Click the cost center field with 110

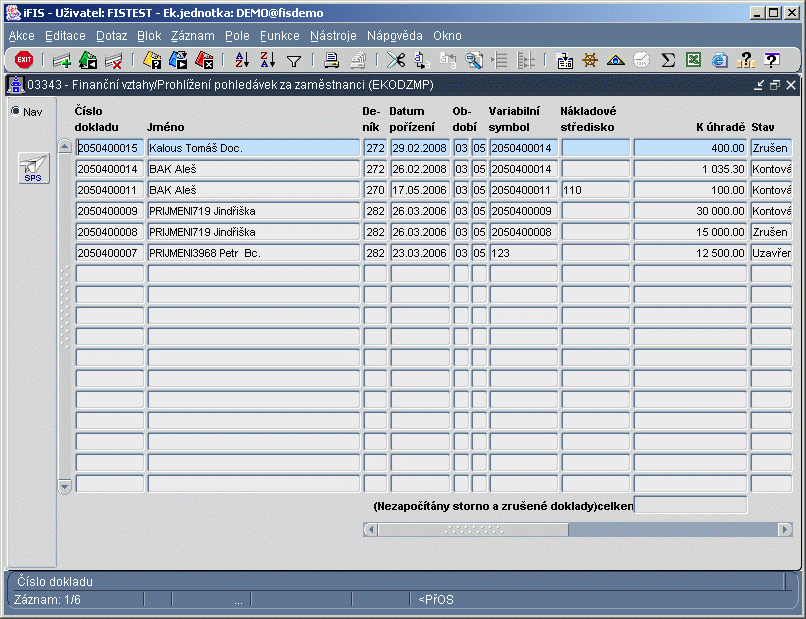[596, 190]
